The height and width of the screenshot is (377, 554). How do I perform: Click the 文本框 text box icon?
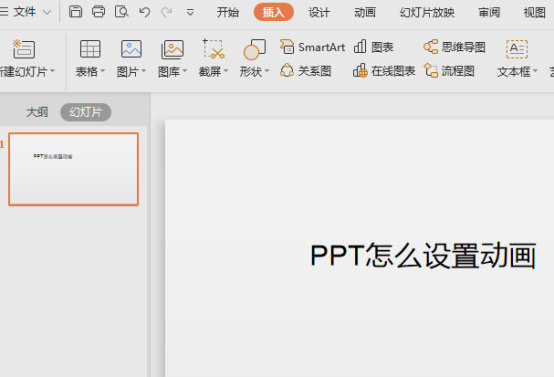(517, 49)
